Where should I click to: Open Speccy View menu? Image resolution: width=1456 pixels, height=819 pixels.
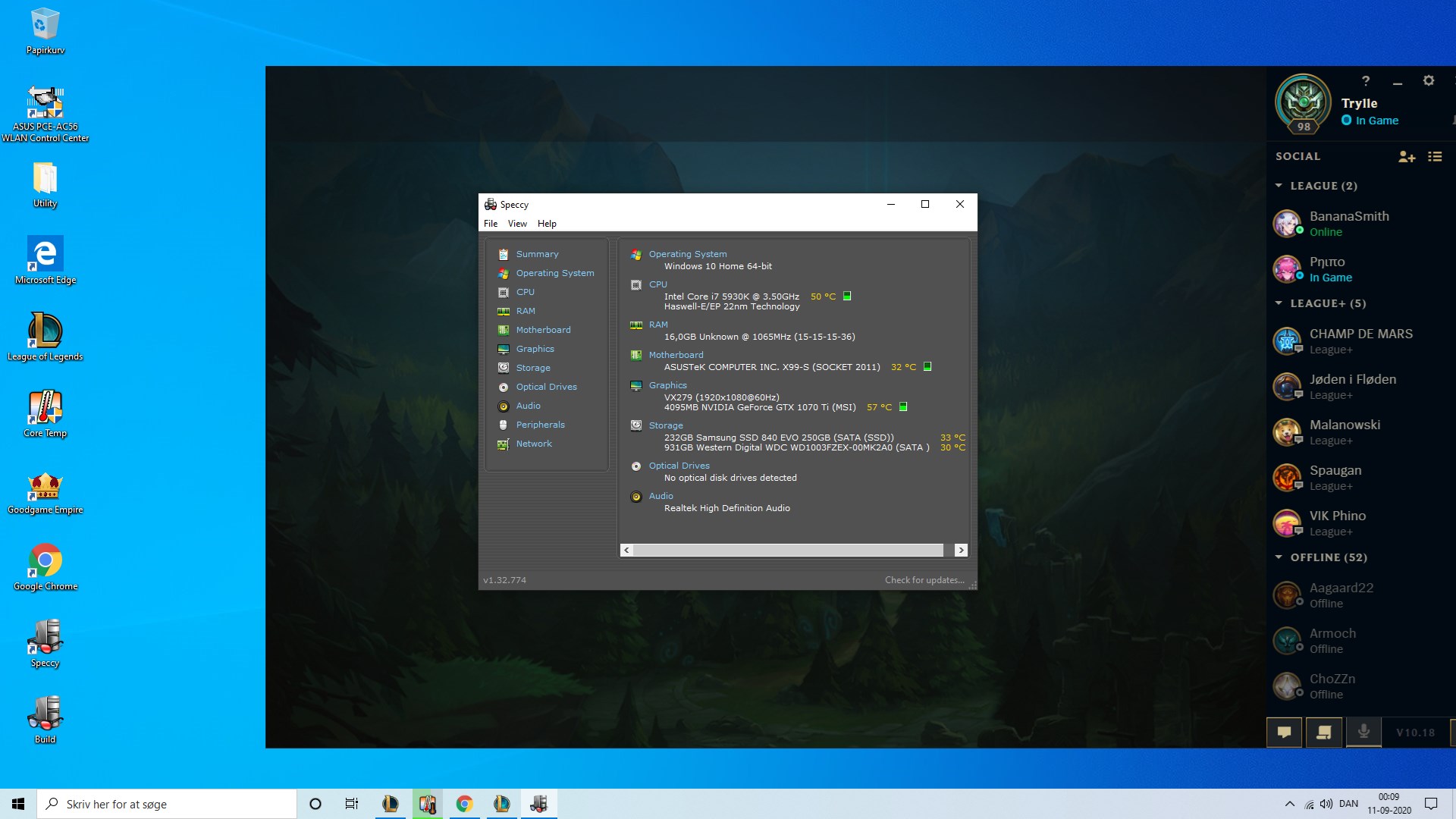point(517,224)
